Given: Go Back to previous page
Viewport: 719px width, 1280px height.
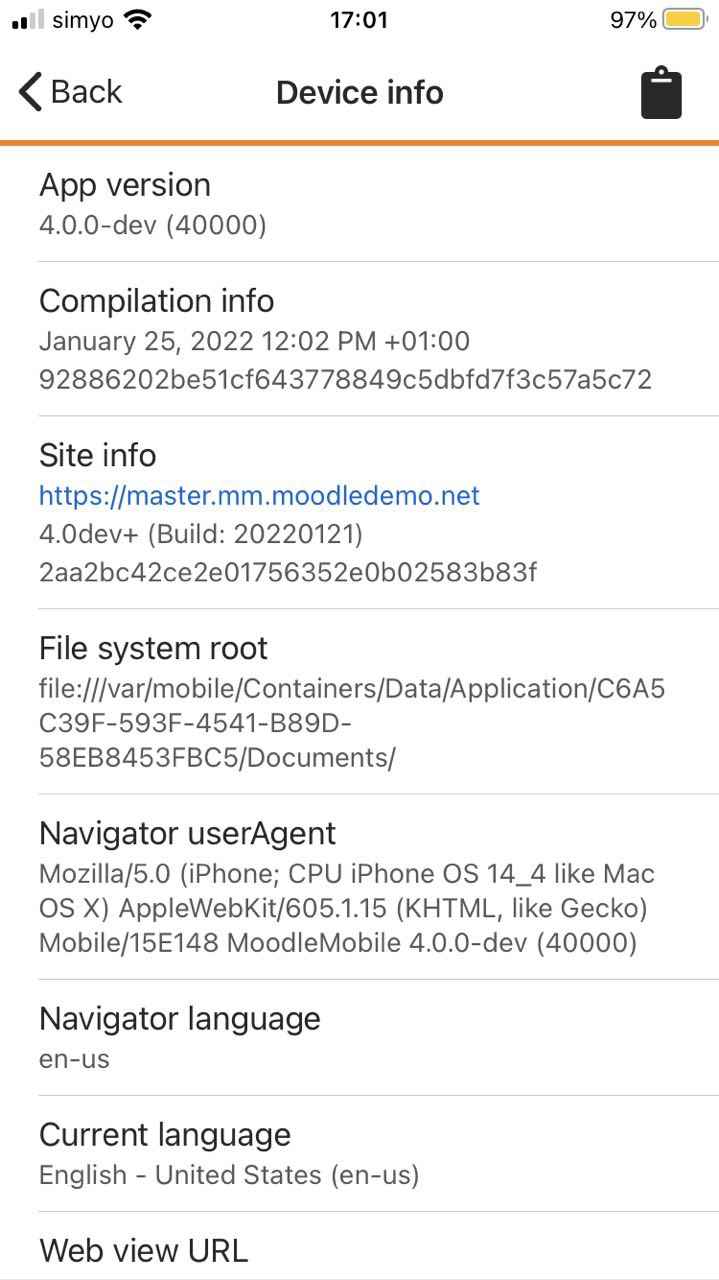Looking at the screenshot, I should [x=70, y=92].
